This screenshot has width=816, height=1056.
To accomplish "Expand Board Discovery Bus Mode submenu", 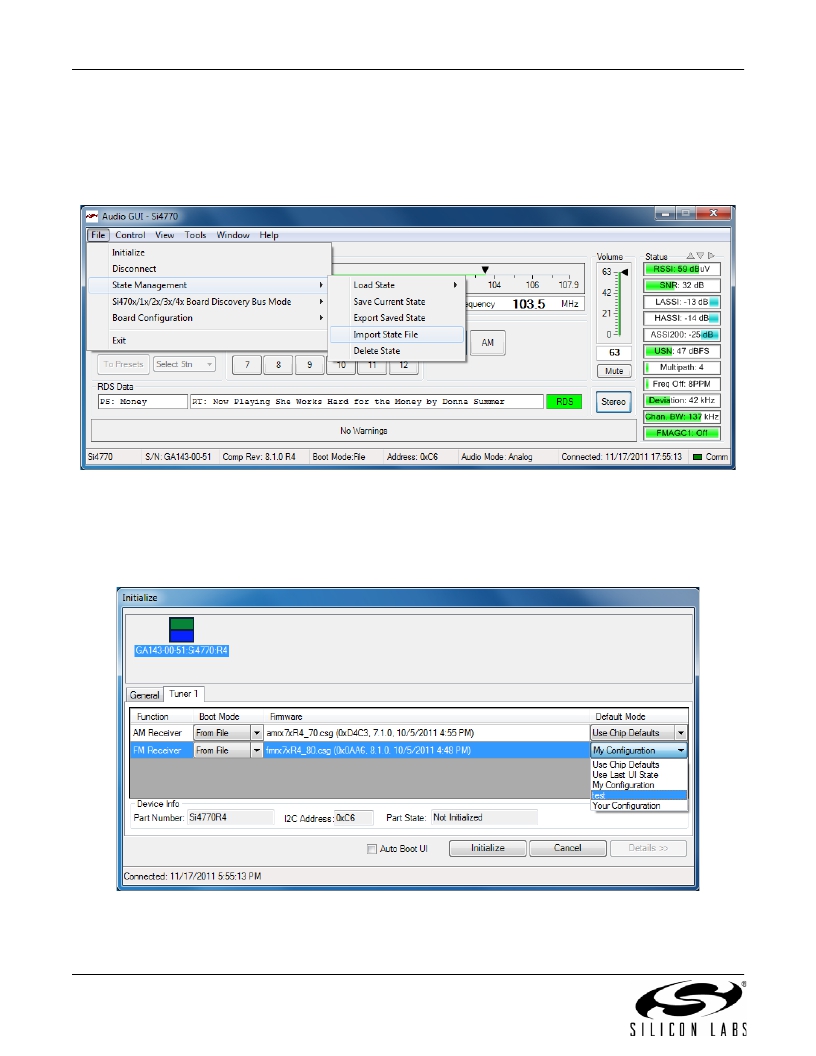I will tap(208, 302).
